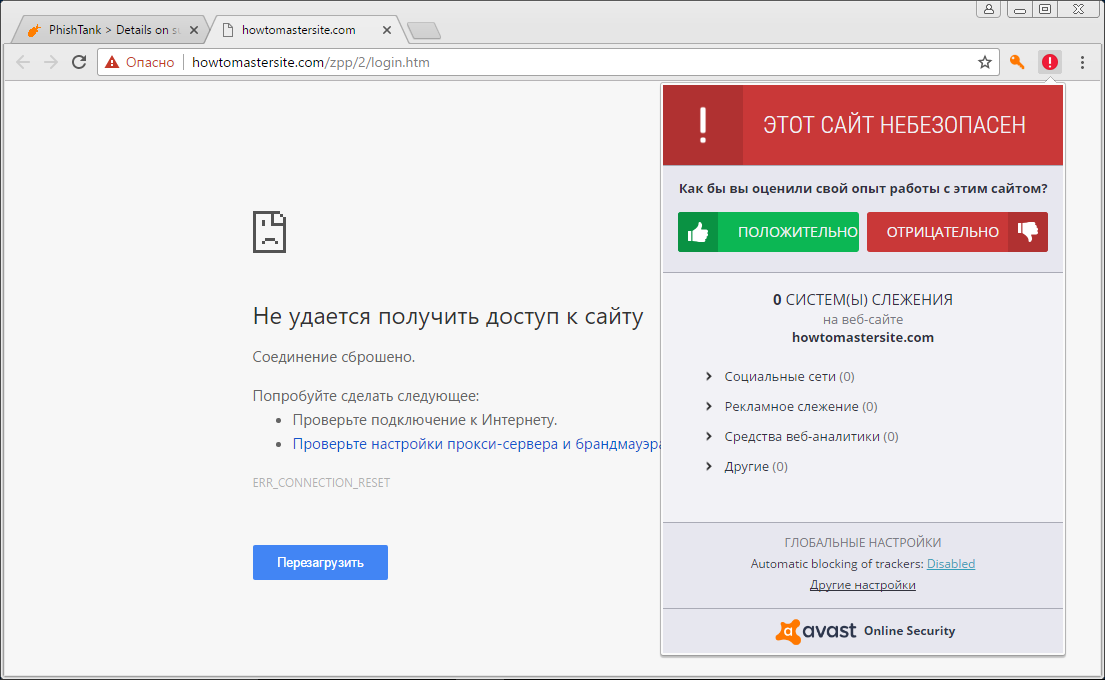Click the red Опасно warning triangle

coord(110,62)
